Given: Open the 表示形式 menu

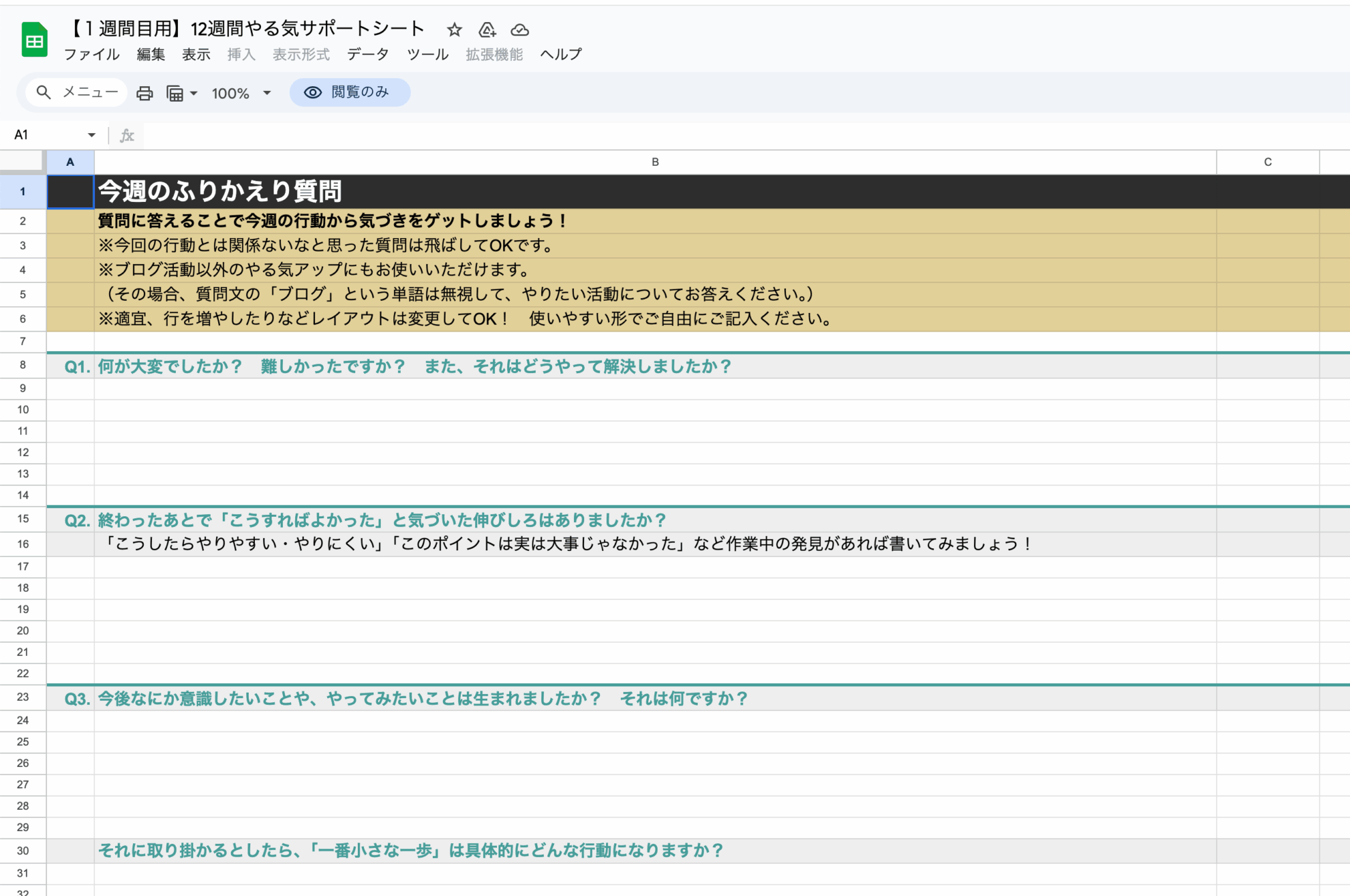Looking at the screenshot, I should point(301,54).
